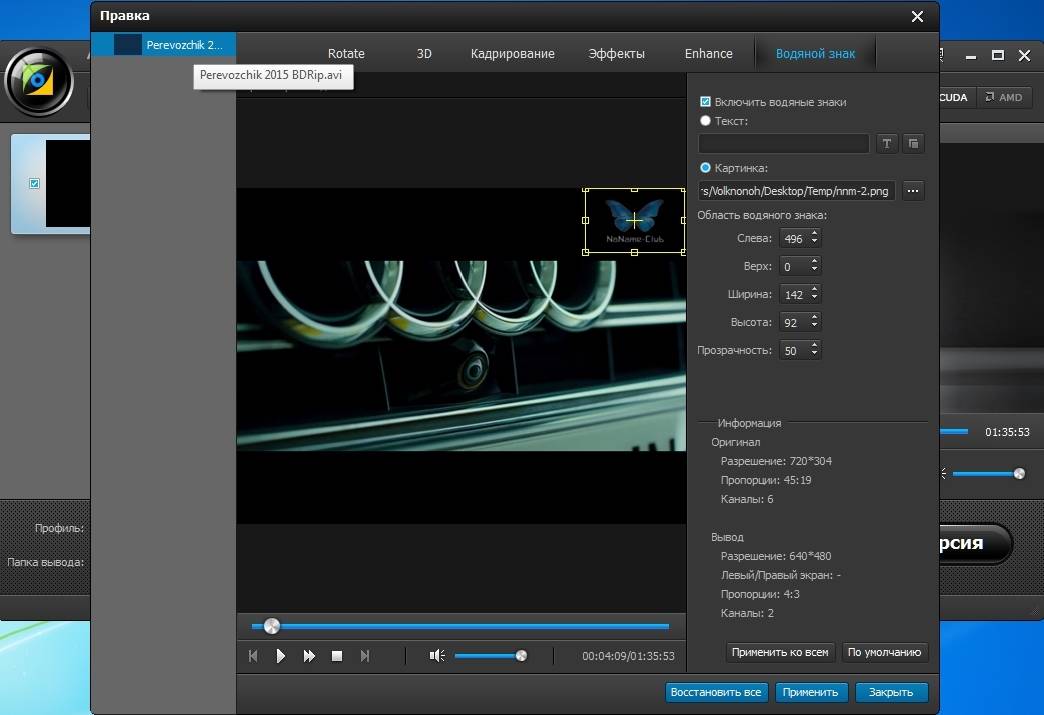The height and width of the screenshot is (715, 1044).
Task: Switch to the 3D tab
Action: click(x=424, y=53)
